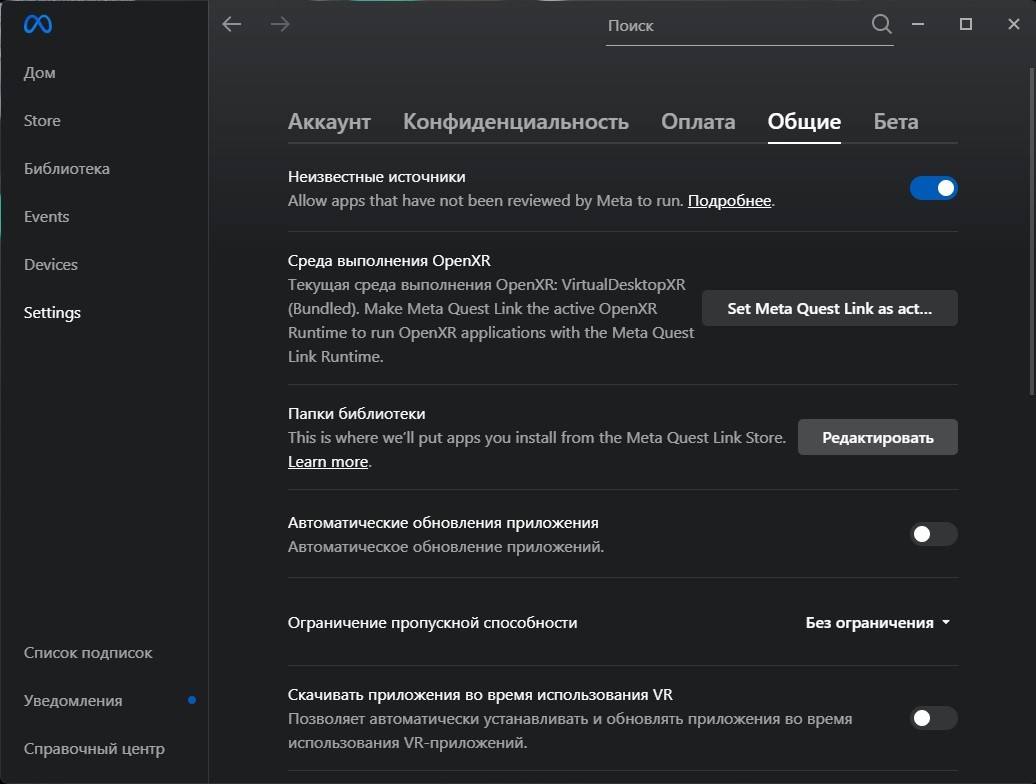This screenshot has width=1036, height=784.
Task: Open Справочный центр in the sidebar
Action: coord(94,748)
